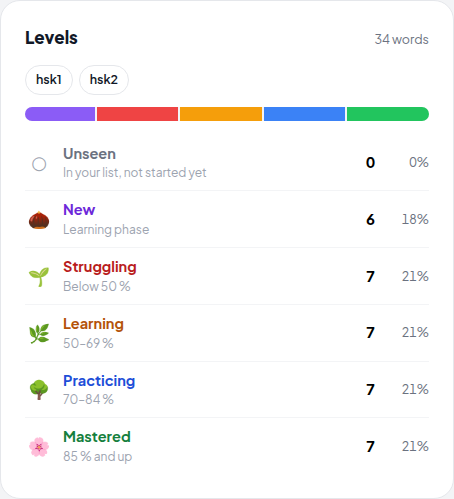Image resolution: width=454 pixels, height=499 pixels.
Task: Toggle the hsk2 filter chip
Action: pos(104,80)
